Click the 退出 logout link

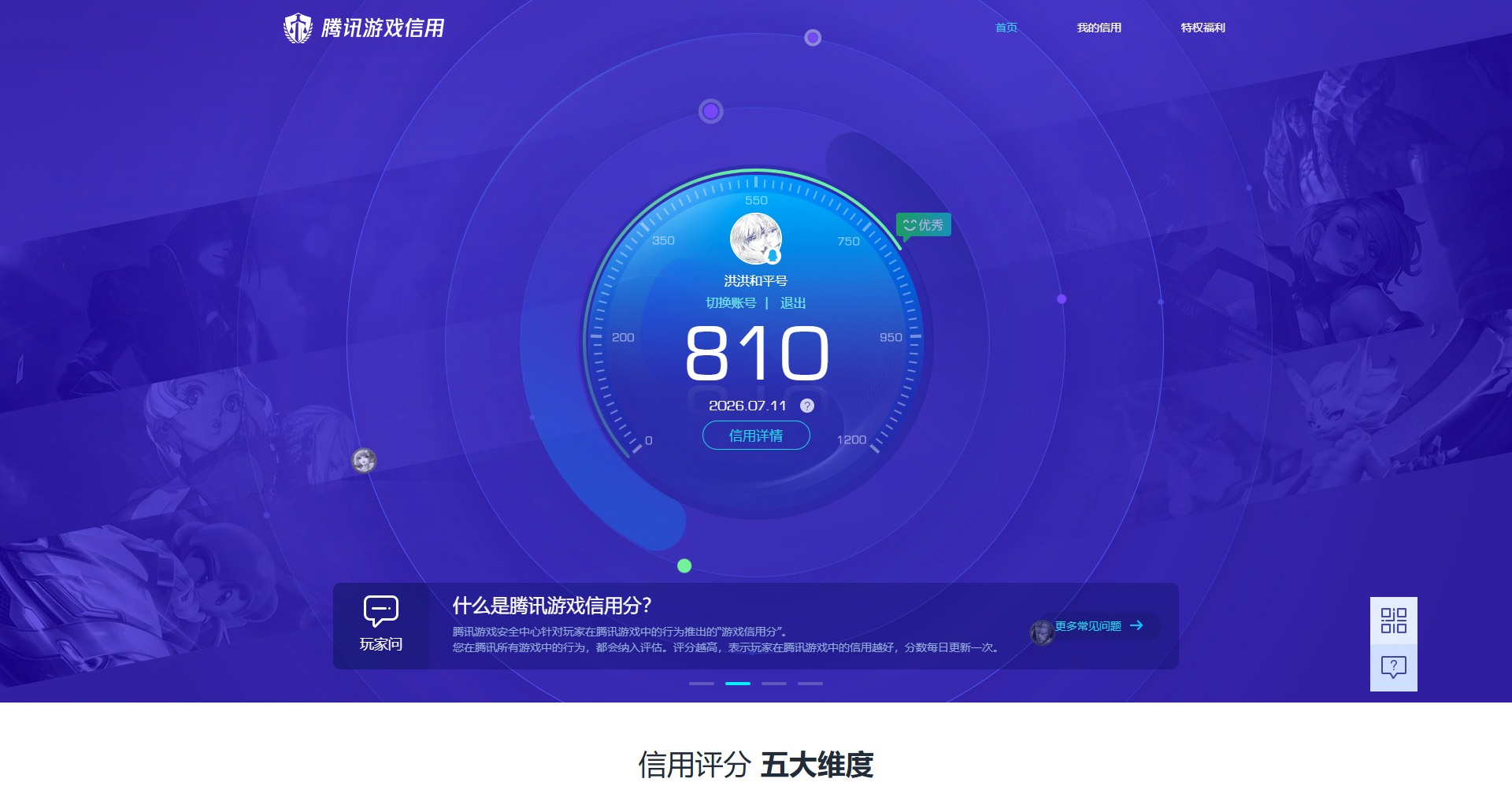coord(793,303)
